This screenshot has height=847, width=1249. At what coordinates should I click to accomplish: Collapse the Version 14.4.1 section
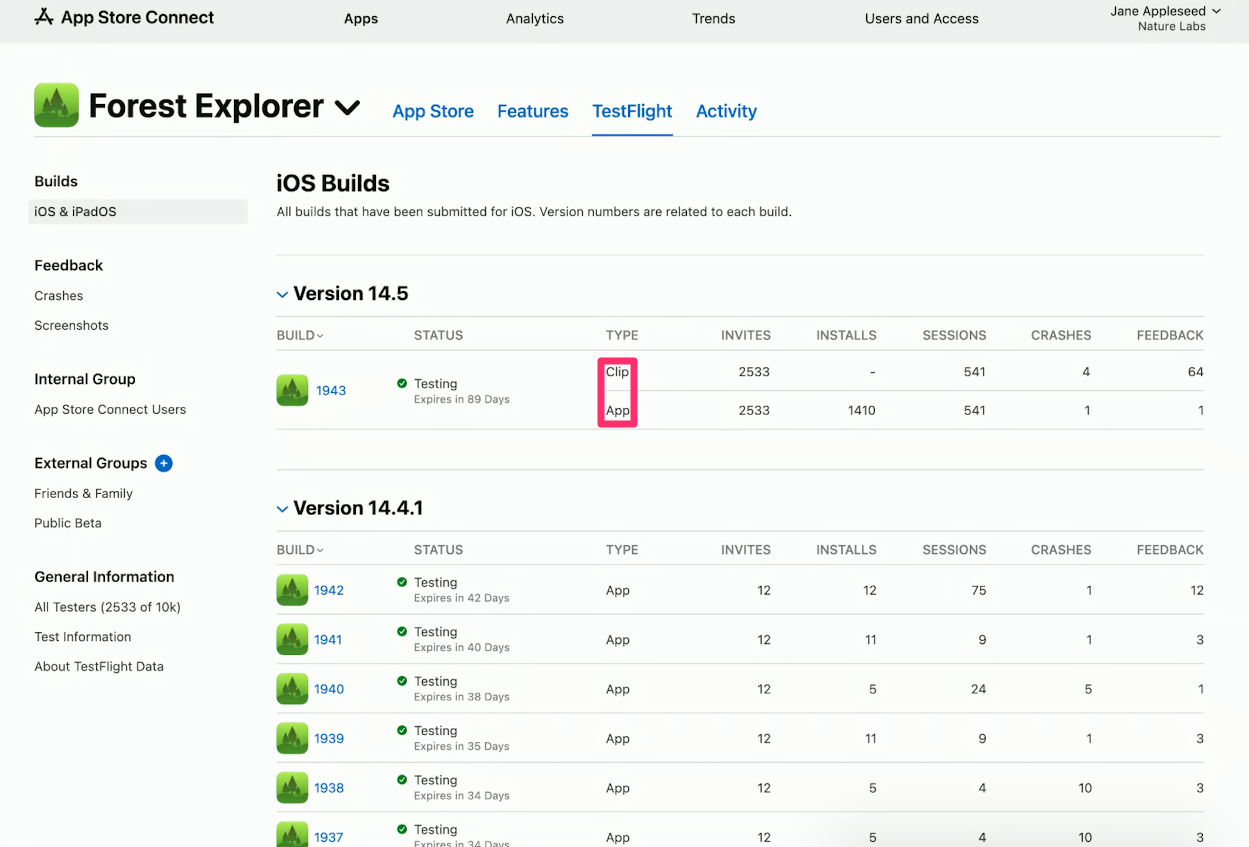(282, 509)
